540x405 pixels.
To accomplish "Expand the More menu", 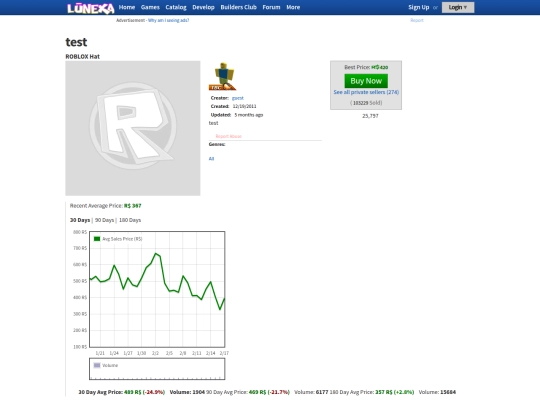I will (293, 7).
